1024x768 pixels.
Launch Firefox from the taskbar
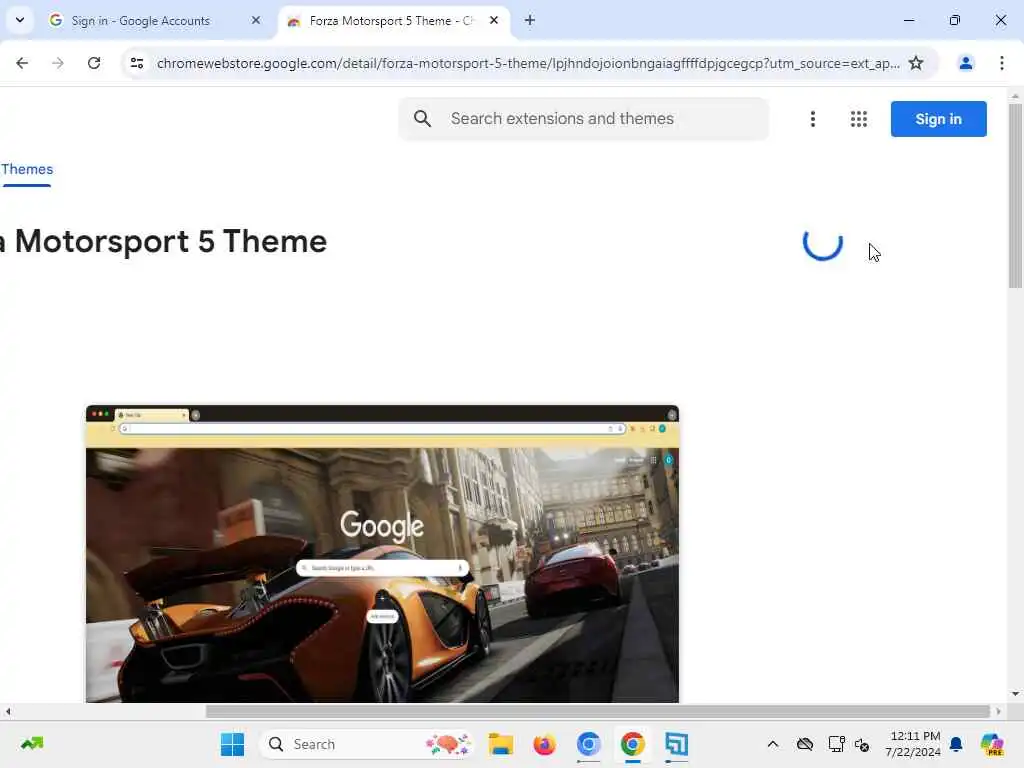544,744
